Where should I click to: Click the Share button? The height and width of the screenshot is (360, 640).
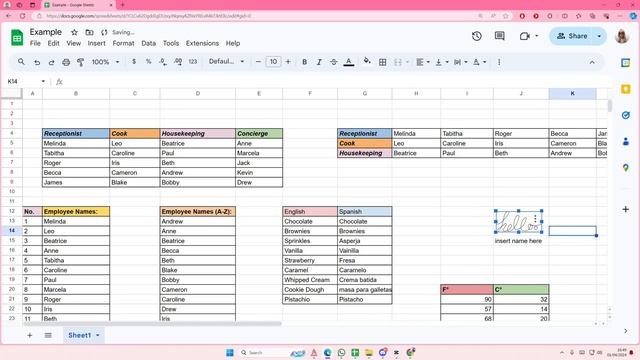[572, 36]
